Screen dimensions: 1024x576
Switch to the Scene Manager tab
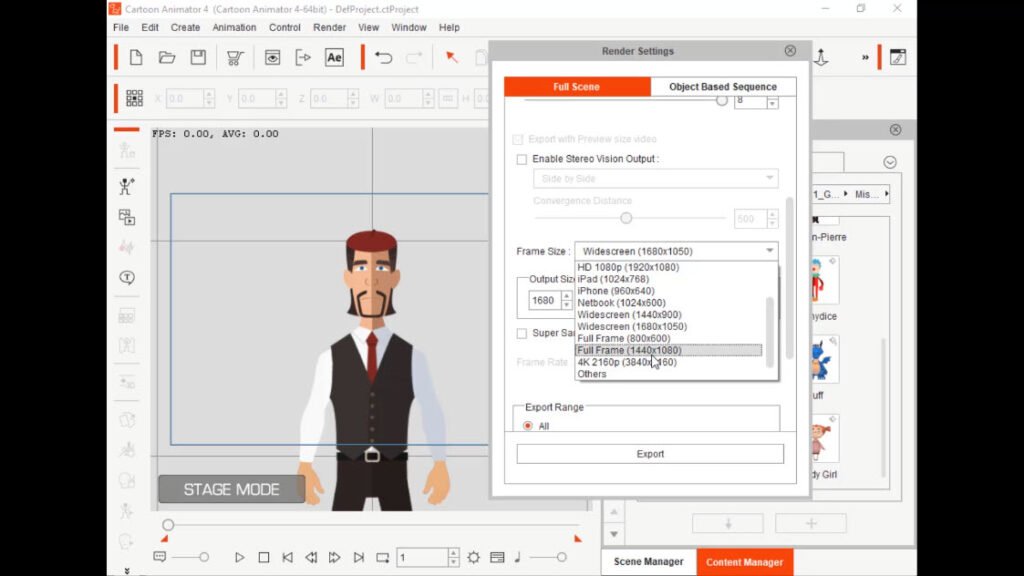coord(648,562)
